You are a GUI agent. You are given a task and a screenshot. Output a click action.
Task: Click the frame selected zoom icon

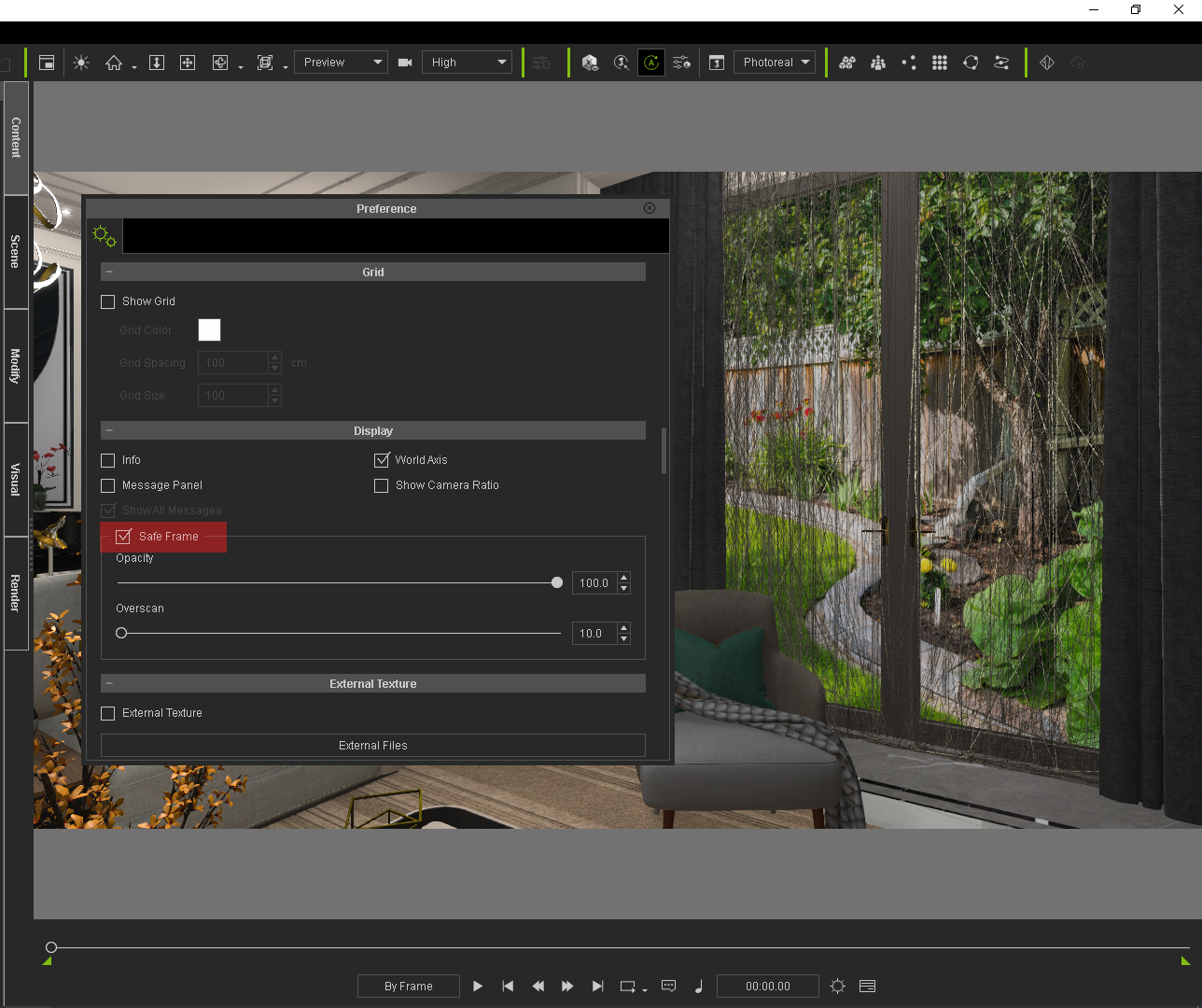click(265, 63)
